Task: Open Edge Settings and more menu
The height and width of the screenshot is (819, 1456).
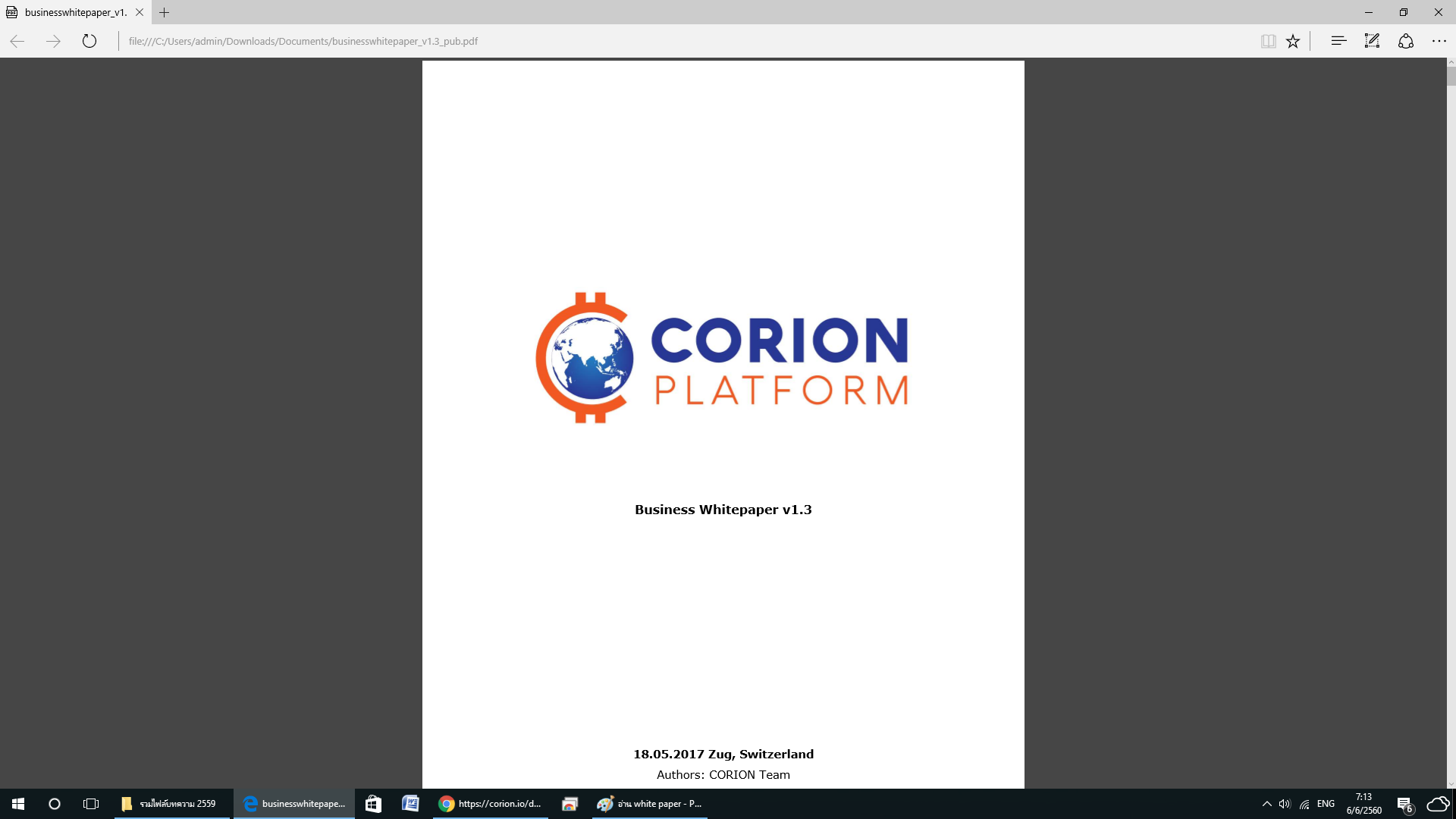Action: tap(1439, 41)
